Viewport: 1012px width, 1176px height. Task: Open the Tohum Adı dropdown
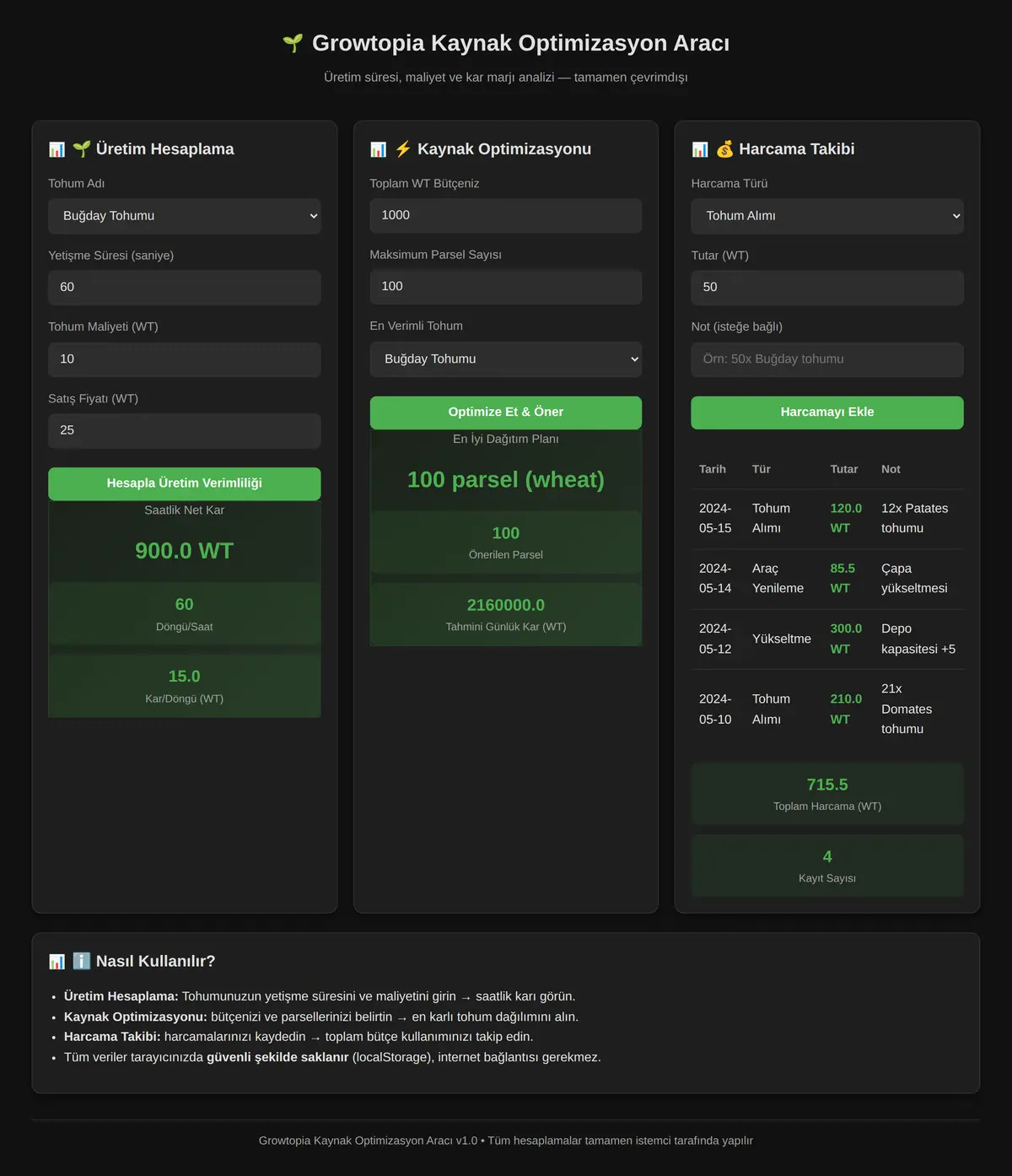coord(185,216)
